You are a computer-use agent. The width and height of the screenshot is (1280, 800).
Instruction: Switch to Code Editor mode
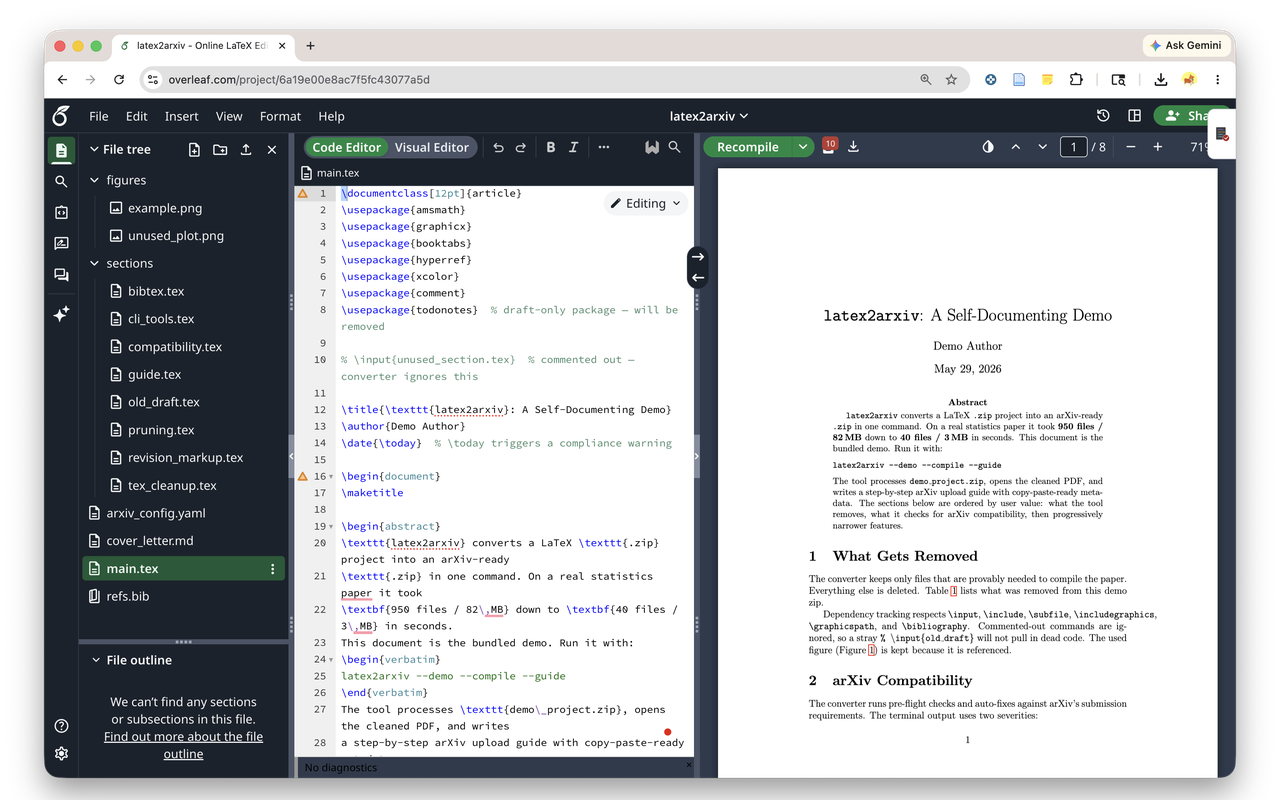[346, 147]
